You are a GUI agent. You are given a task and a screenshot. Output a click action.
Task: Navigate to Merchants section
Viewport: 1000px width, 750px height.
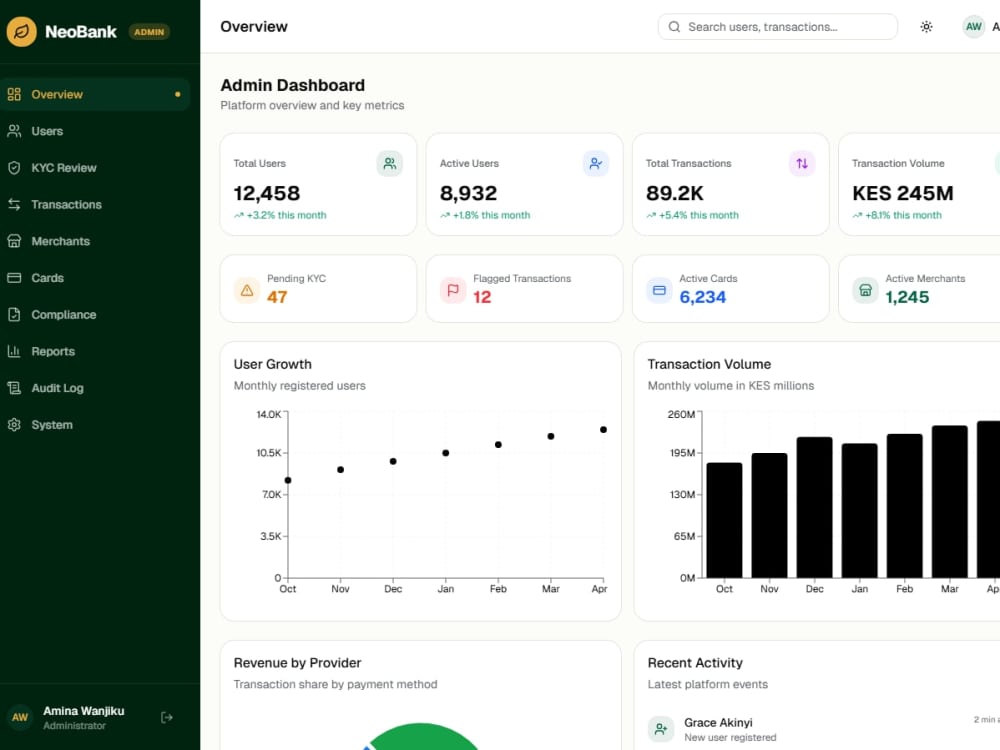(95, 241)
